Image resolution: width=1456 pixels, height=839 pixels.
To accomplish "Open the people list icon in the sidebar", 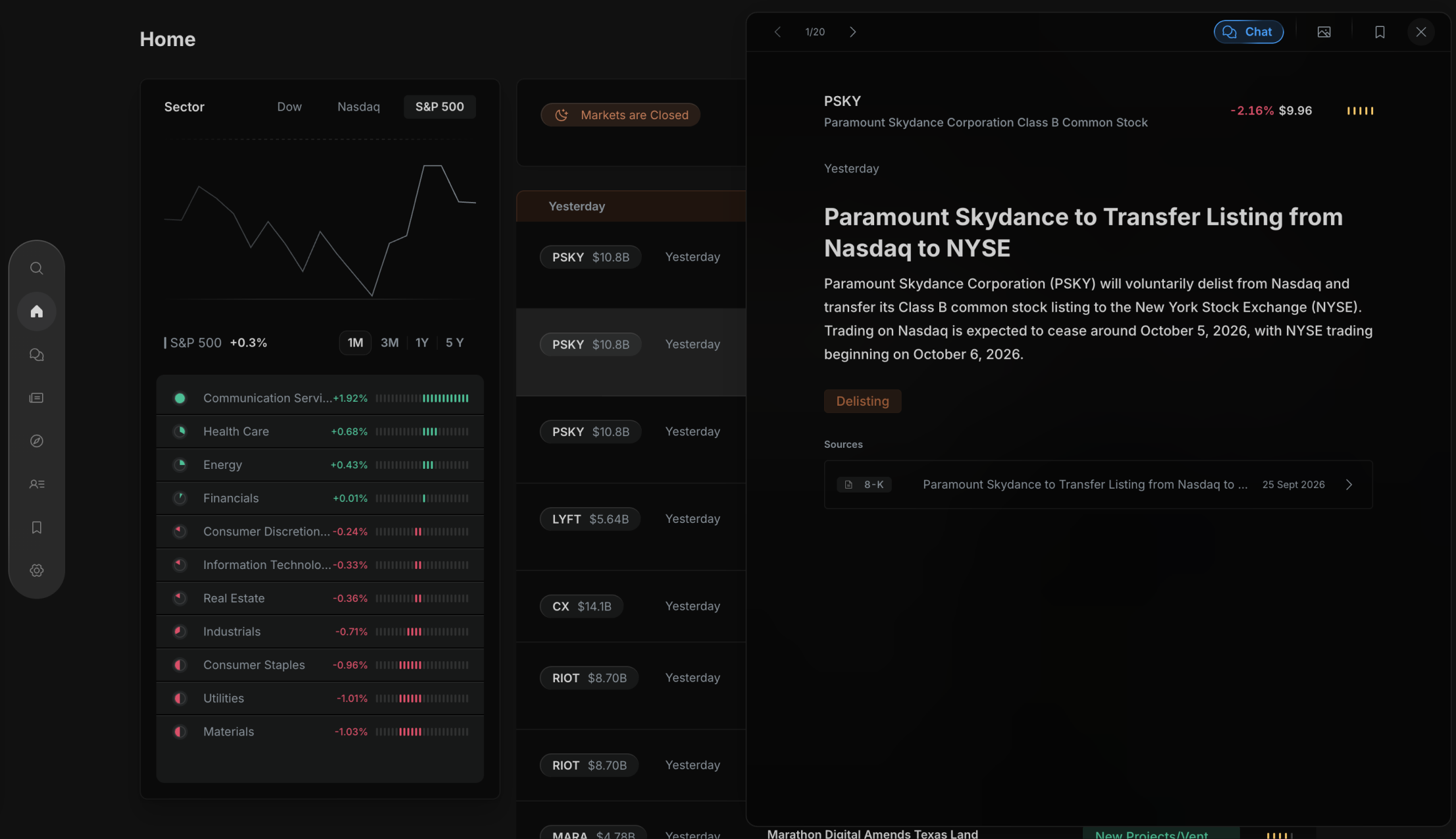I will coord(37,484).
